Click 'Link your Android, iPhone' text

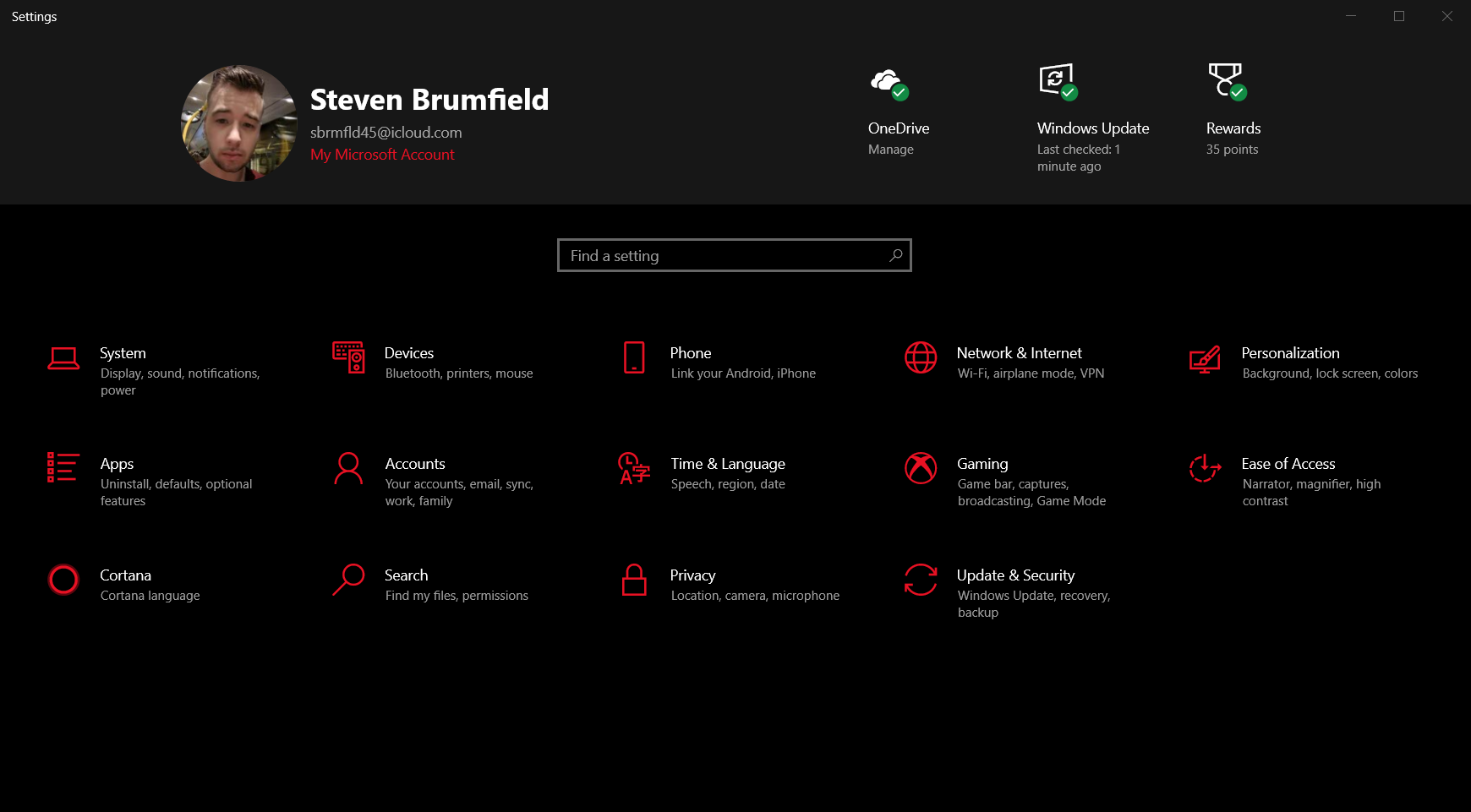(x=743, y=373)
